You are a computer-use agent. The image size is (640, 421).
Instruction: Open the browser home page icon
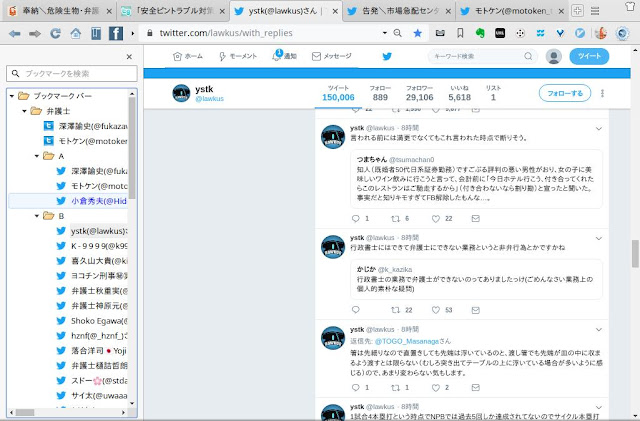(x=76, y=33)
